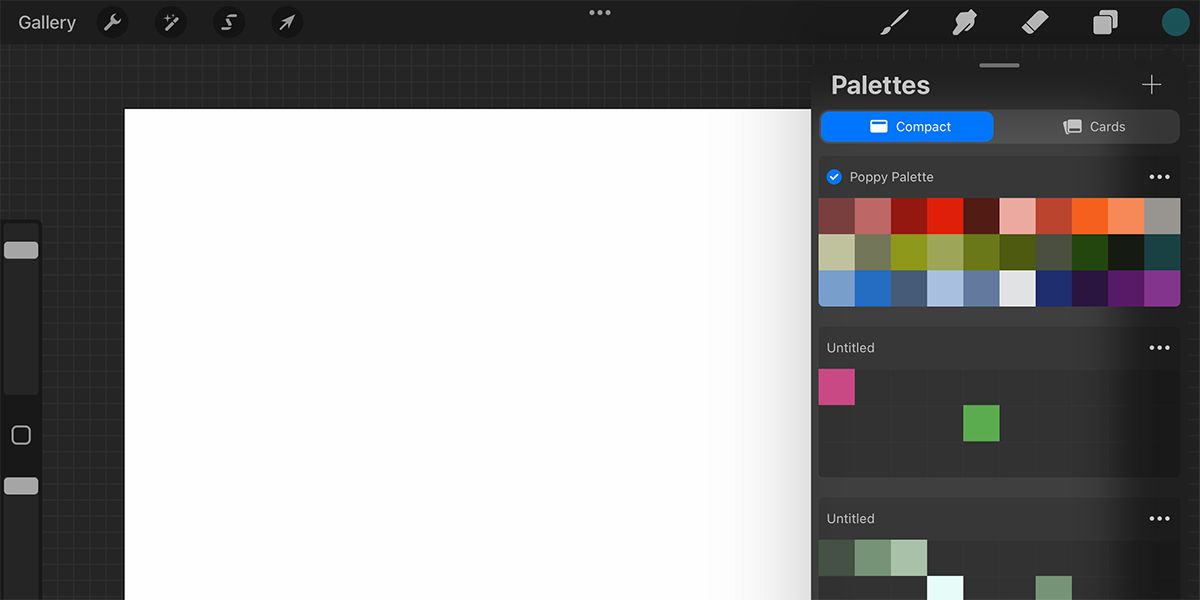
Task: Open the Brush Library
Action: [x=893, y=21]
